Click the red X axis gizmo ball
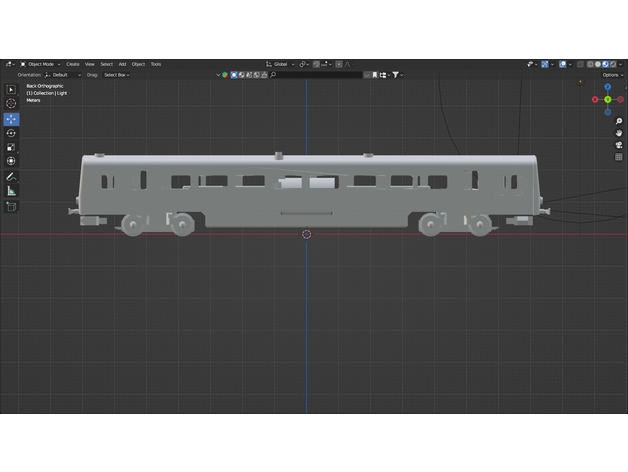 tap(595, 99)
